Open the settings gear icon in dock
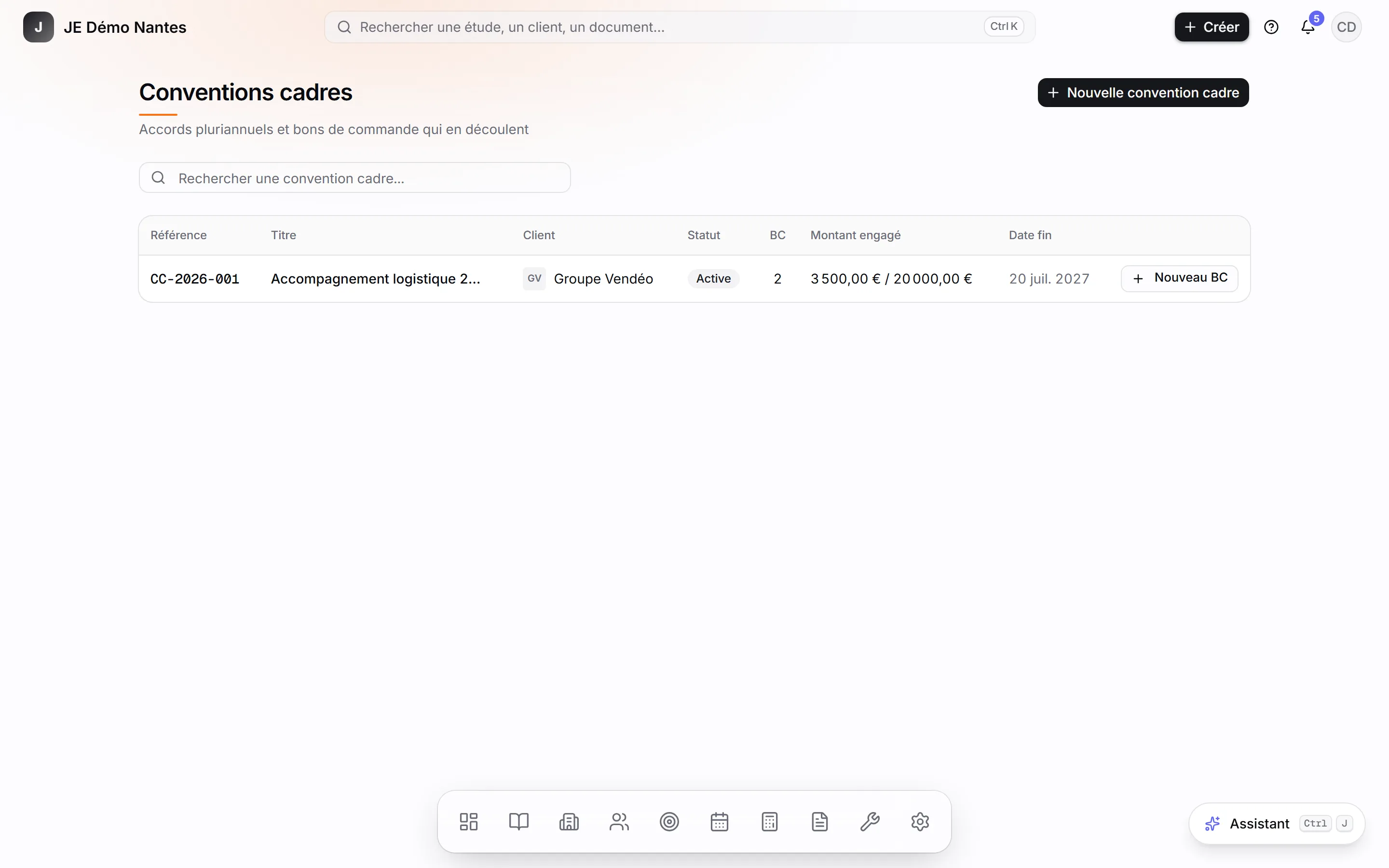The height and width of the screenshot is (868, 1389). click(x=920, y=822)
